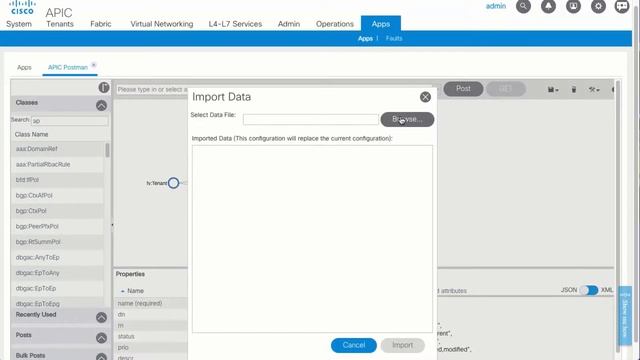The width and height of the screenshot is (640, 360).
Task: Select class dbgac:AnyToEp
Action: [57, 258]
